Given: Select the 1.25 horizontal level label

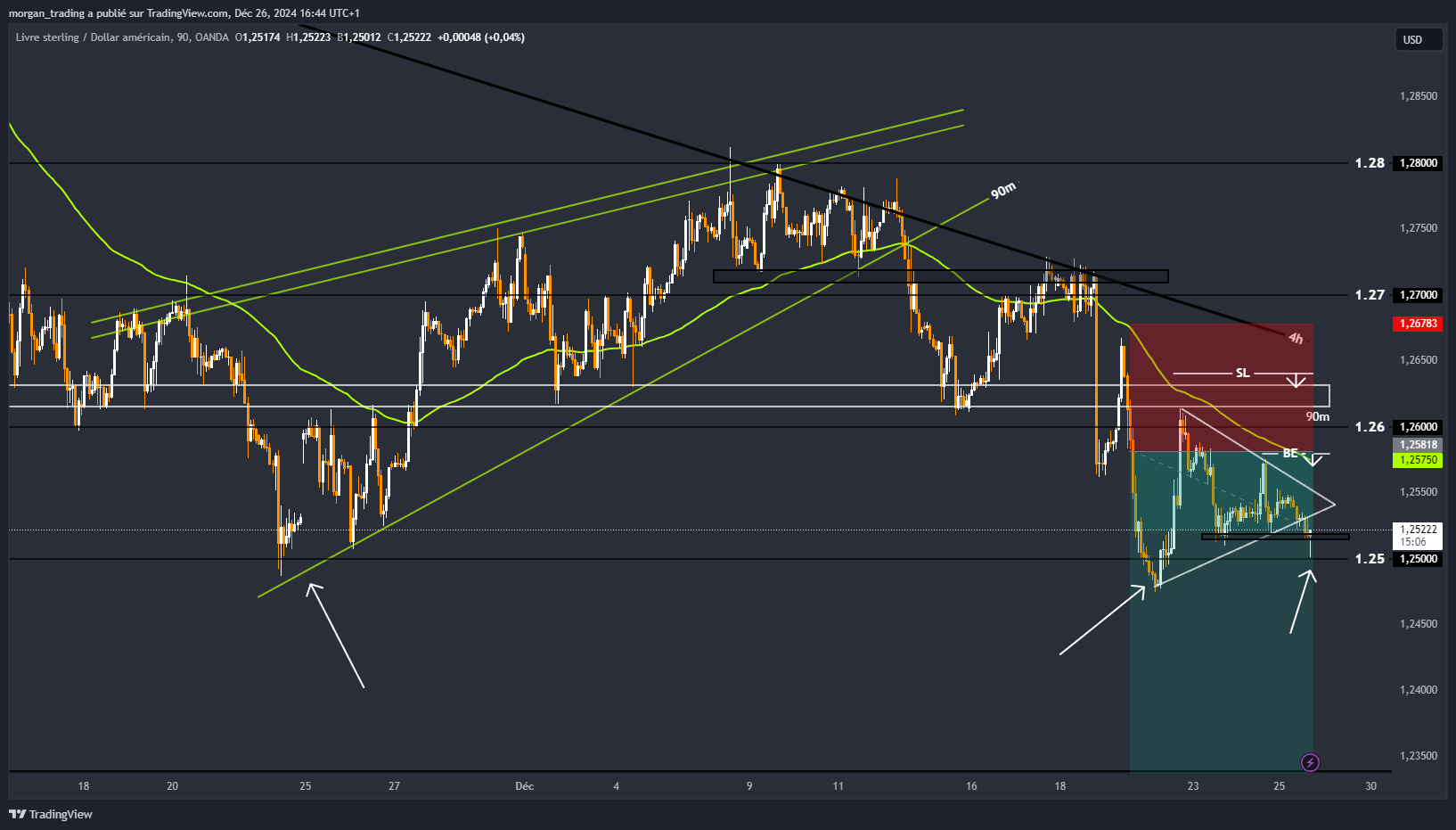Looking at the screenshot, I should [1370, 559].
